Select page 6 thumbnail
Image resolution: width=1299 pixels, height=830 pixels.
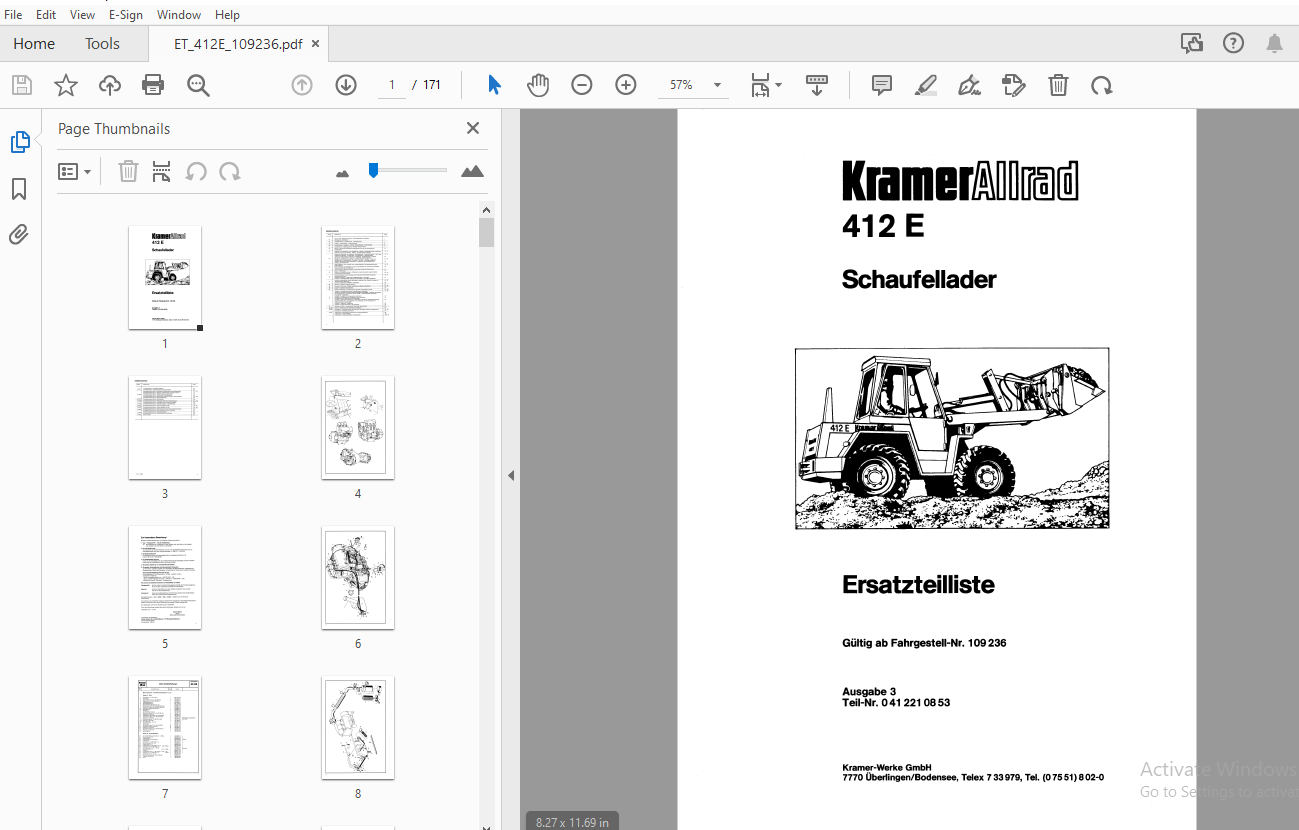tap(358, 577)
